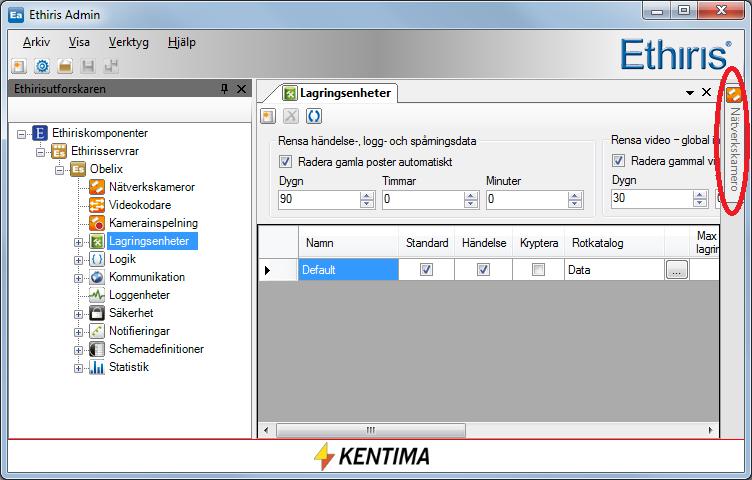Switch to the Lagringsenheter tab
The height and width of the screenshot is (480, 752).
click(337, 93)
